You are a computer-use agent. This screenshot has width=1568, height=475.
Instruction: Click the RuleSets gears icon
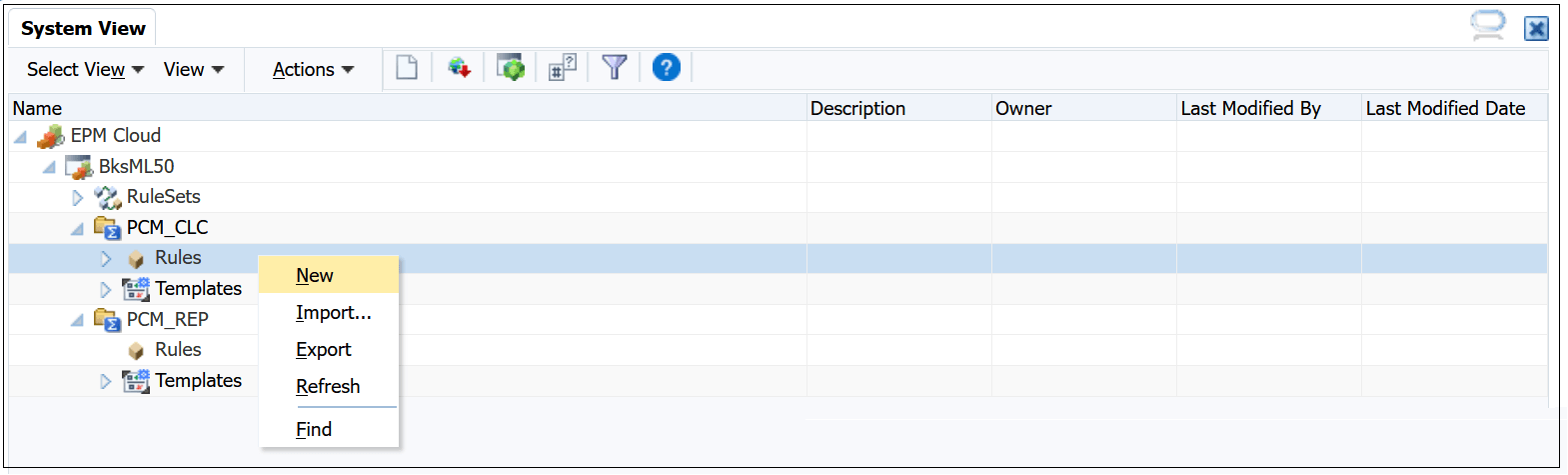(x=107, y=197)
